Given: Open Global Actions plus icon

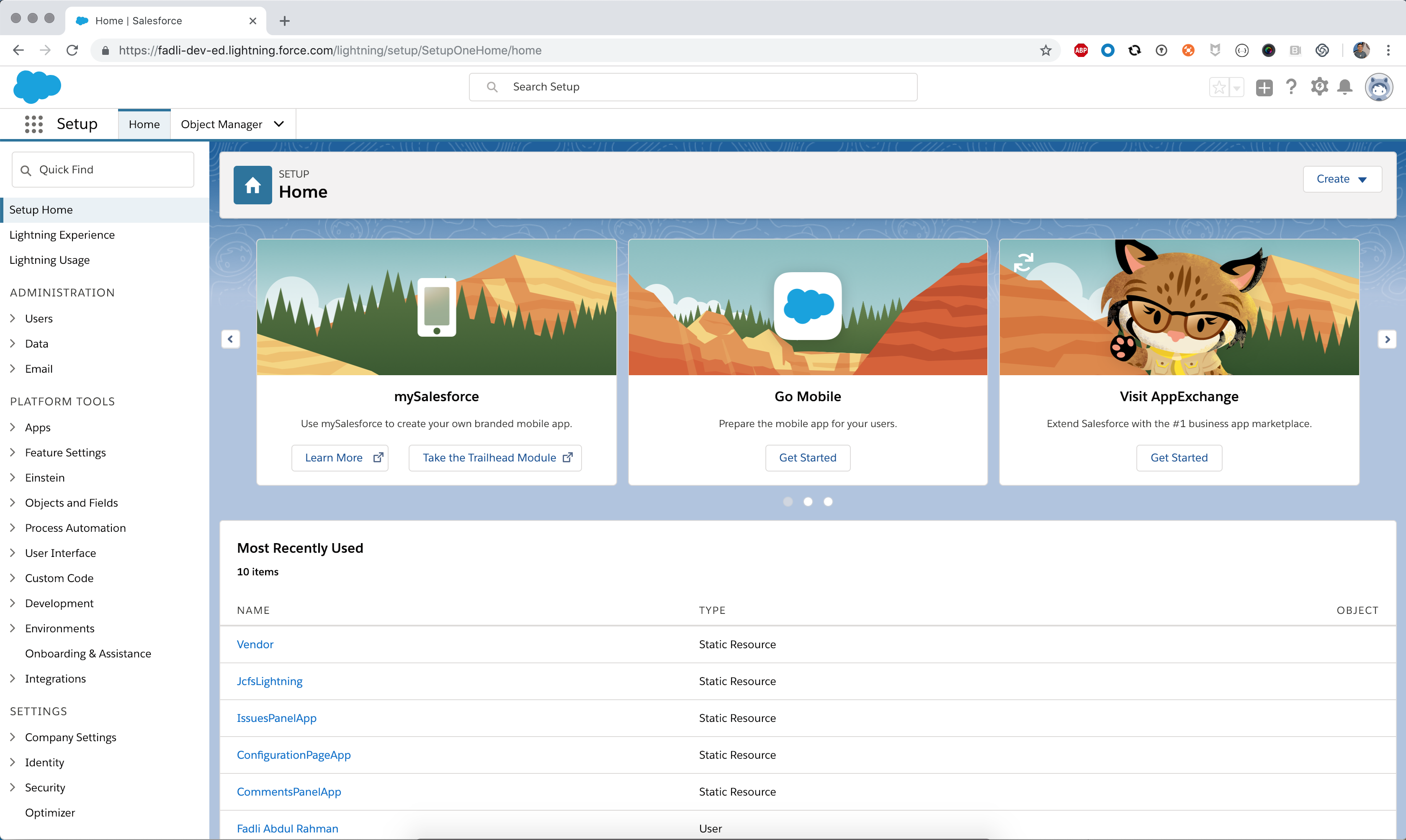Looking at the screenshot, I should point(1264,87).
